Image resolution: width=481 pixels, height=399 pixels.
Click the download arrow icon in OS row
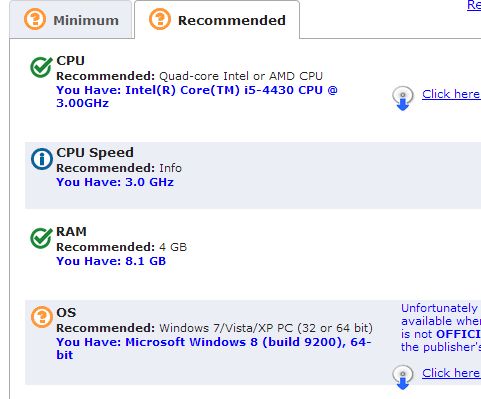click(x=403, y=377)
